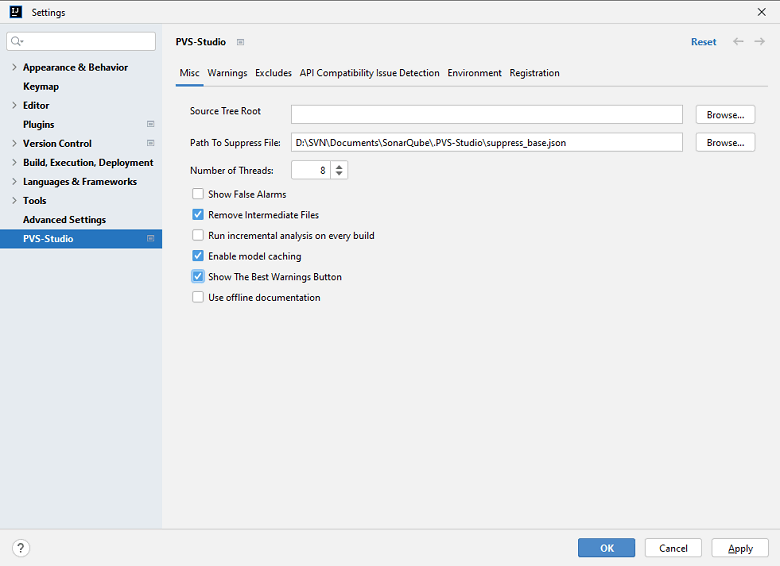The image size is (780, 566).
Task: Open the Registration tab
Action: pyautogui.click(x=534, y=73)
